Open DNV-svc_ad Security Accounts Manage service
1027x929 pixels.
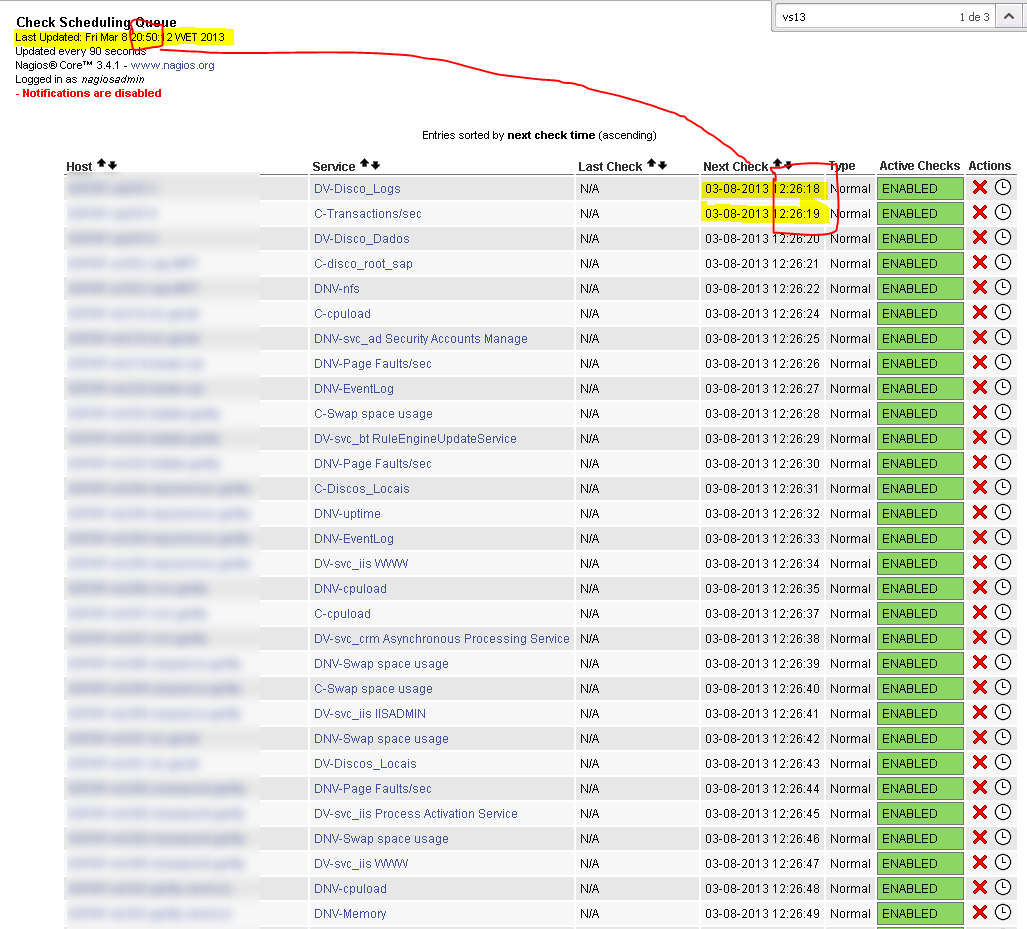point(420,339)
